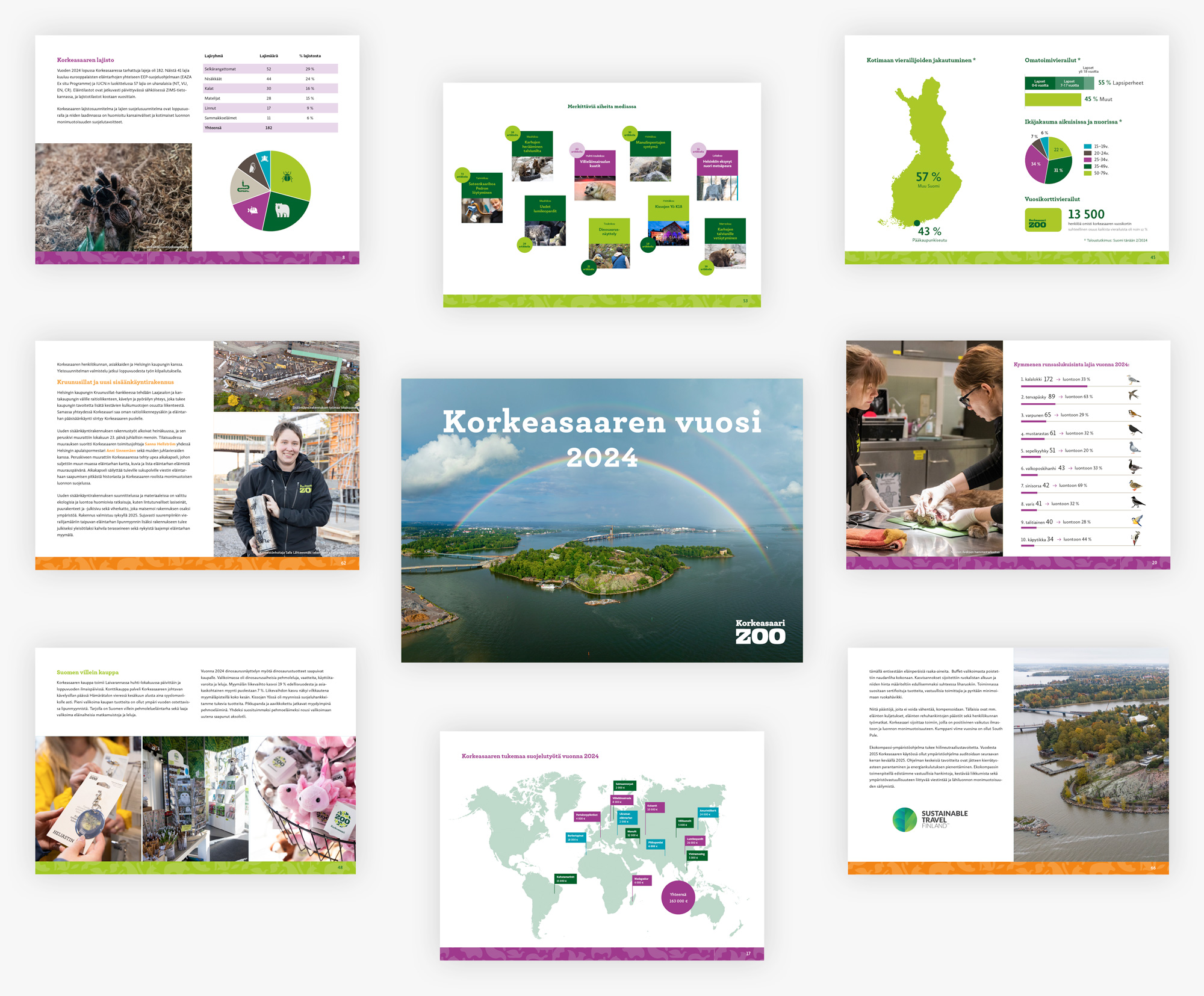The image size is (1204, 996).
Task: Click the Anni Sinnemäki name link
Action: [x=121, y=451]
